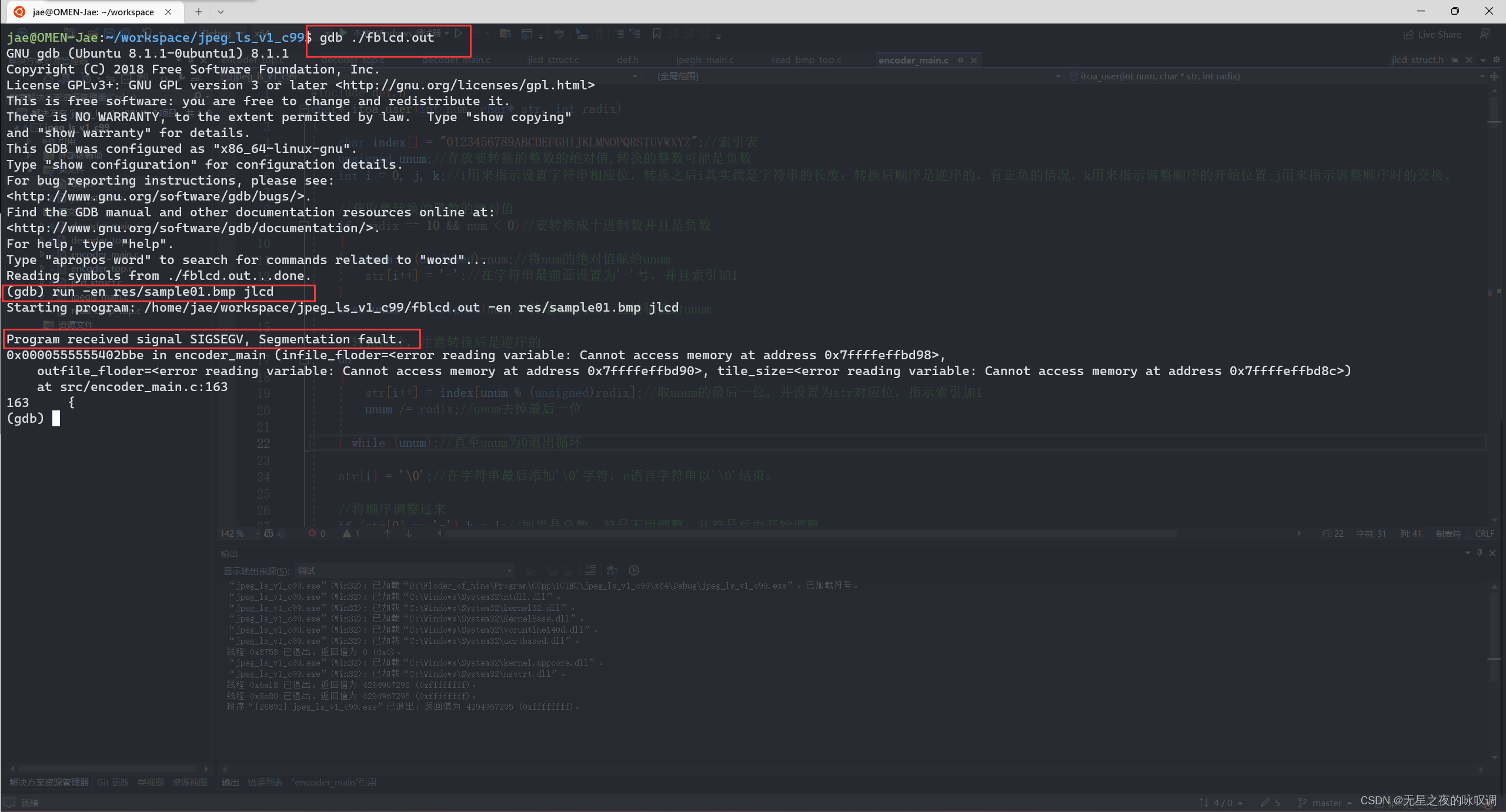
Task: Open the output panel window position dropdown
Action: 1467,553
